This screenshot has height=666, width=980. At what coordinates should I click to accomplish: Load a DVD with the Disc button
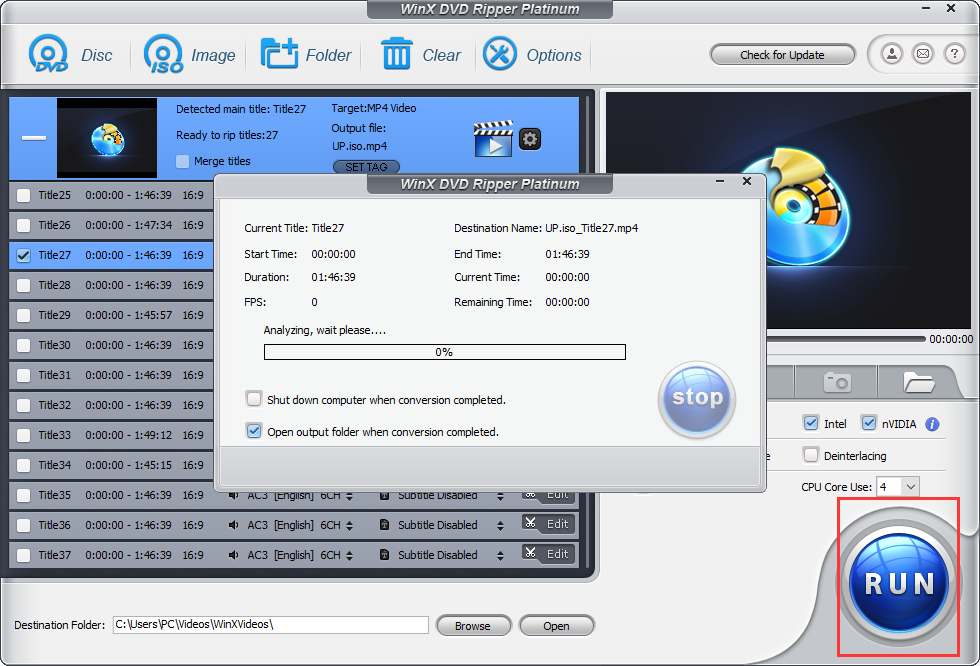coord(70,55)
